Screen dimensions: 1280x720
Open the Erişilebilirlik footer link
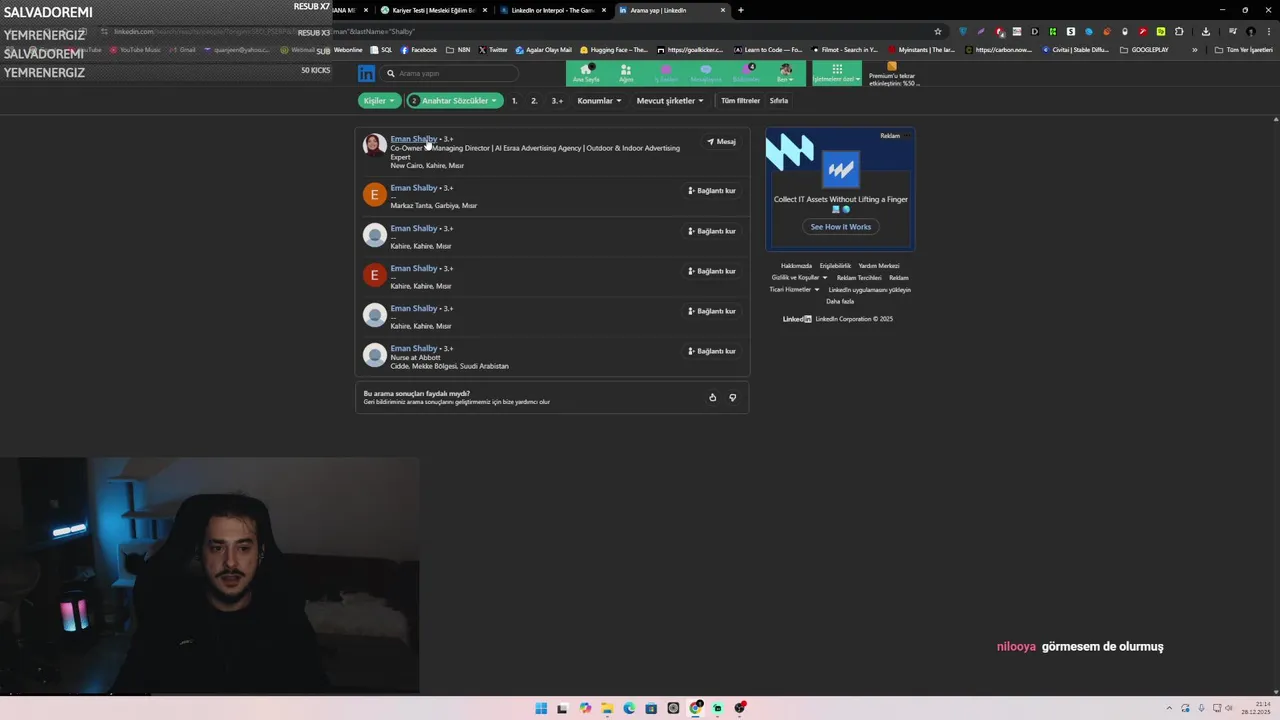pyautogui.click(x=835, y=266)
